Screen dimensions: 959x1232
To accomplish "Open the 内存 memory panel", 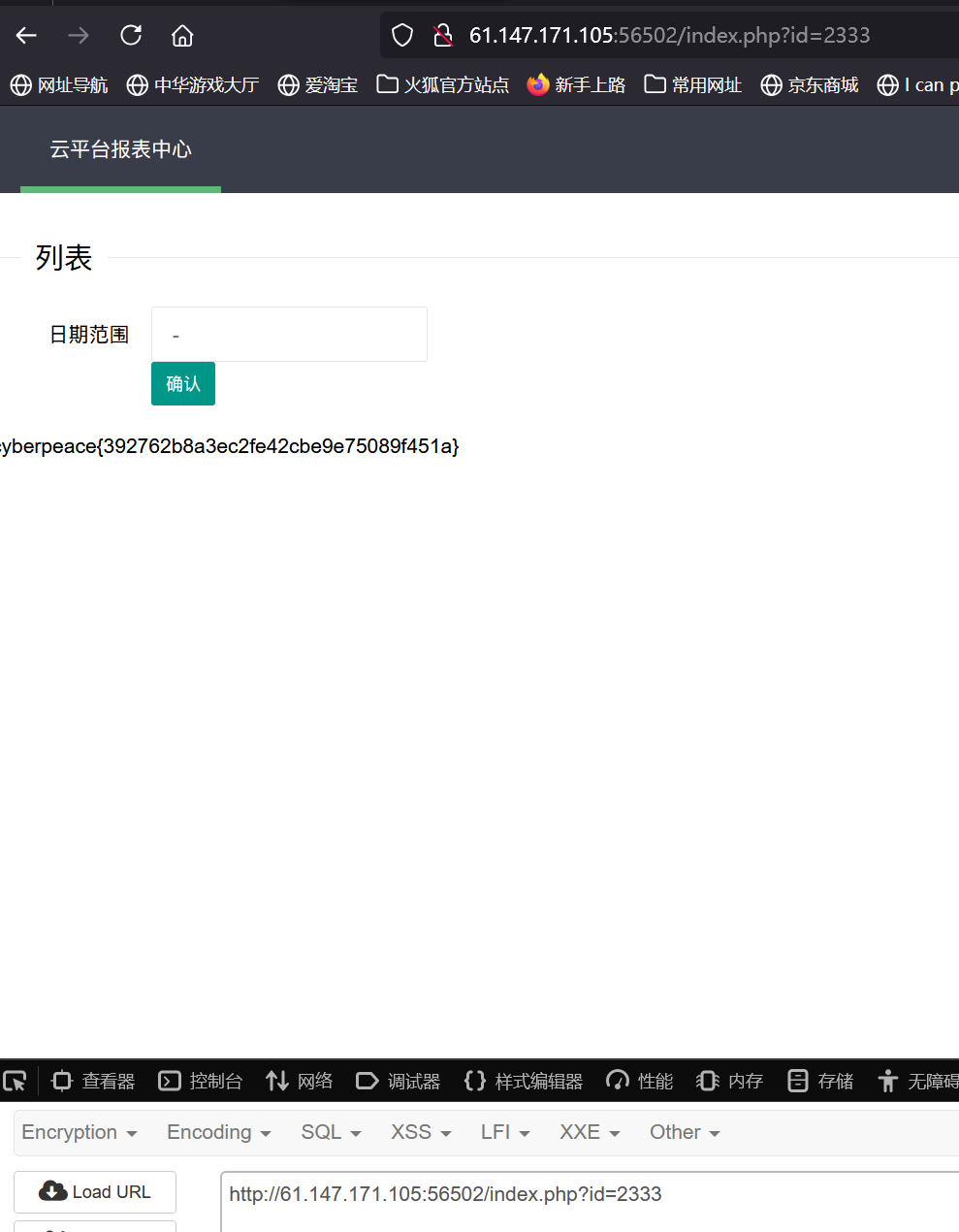I will click(x=729, y=1081).
